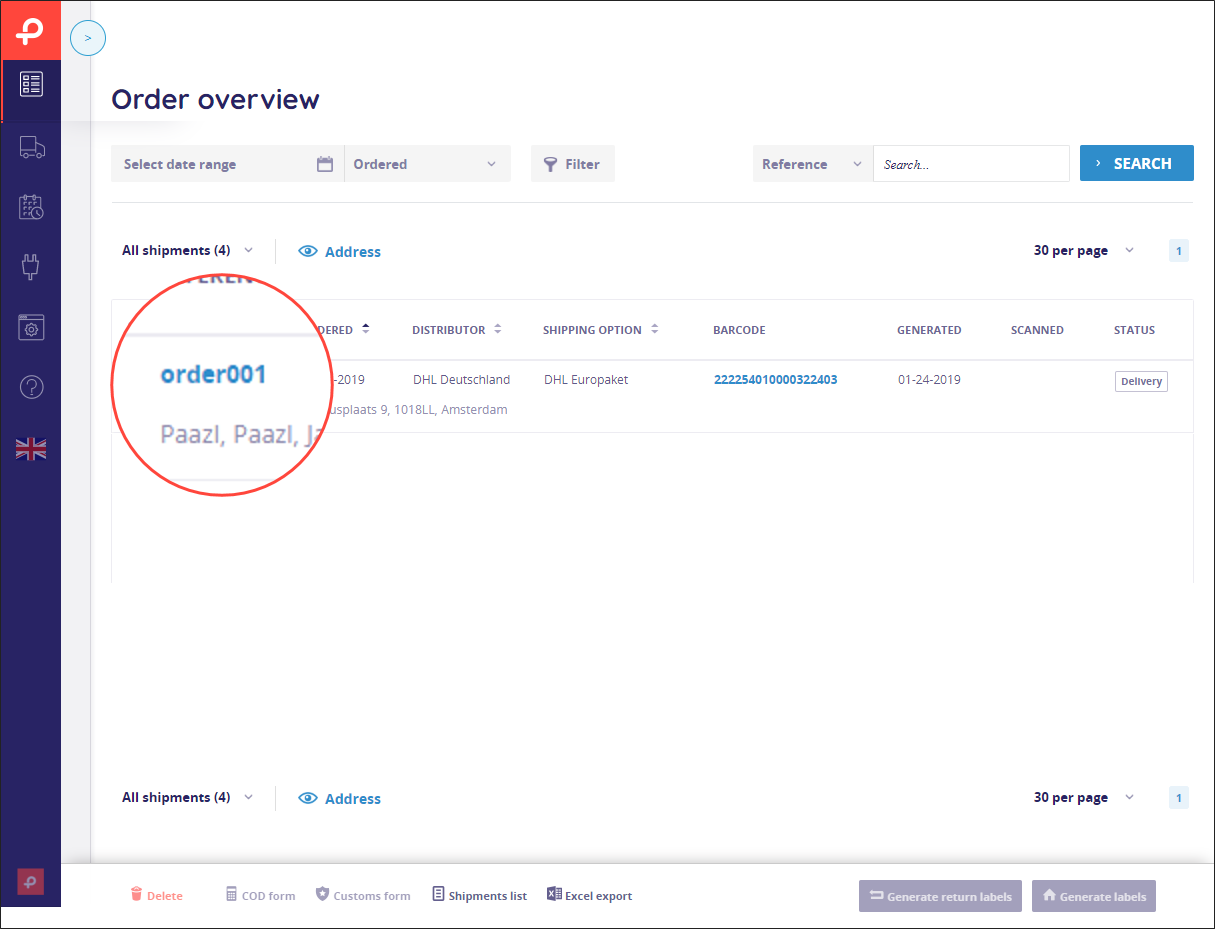
Task: Expand the sidebar with the round arrow button
Action: click(88, 38)
